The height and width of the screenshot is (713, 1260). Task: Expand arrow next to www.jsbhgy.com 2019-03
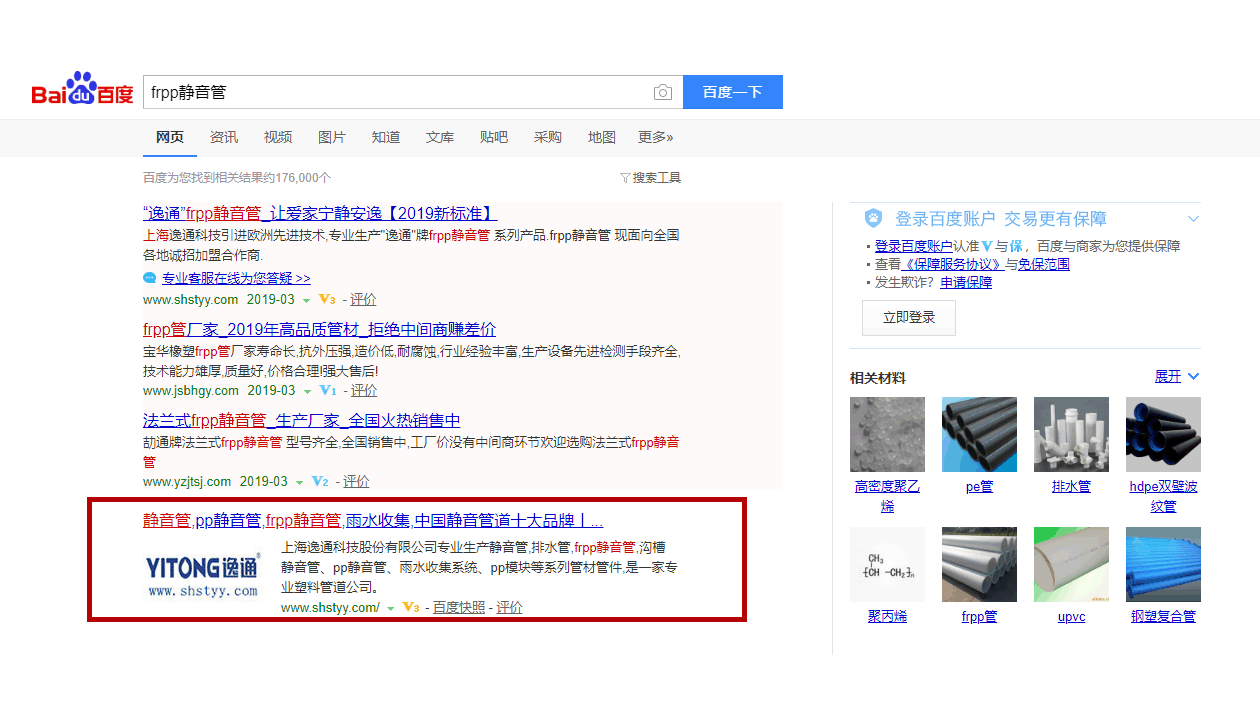[307, 391]
